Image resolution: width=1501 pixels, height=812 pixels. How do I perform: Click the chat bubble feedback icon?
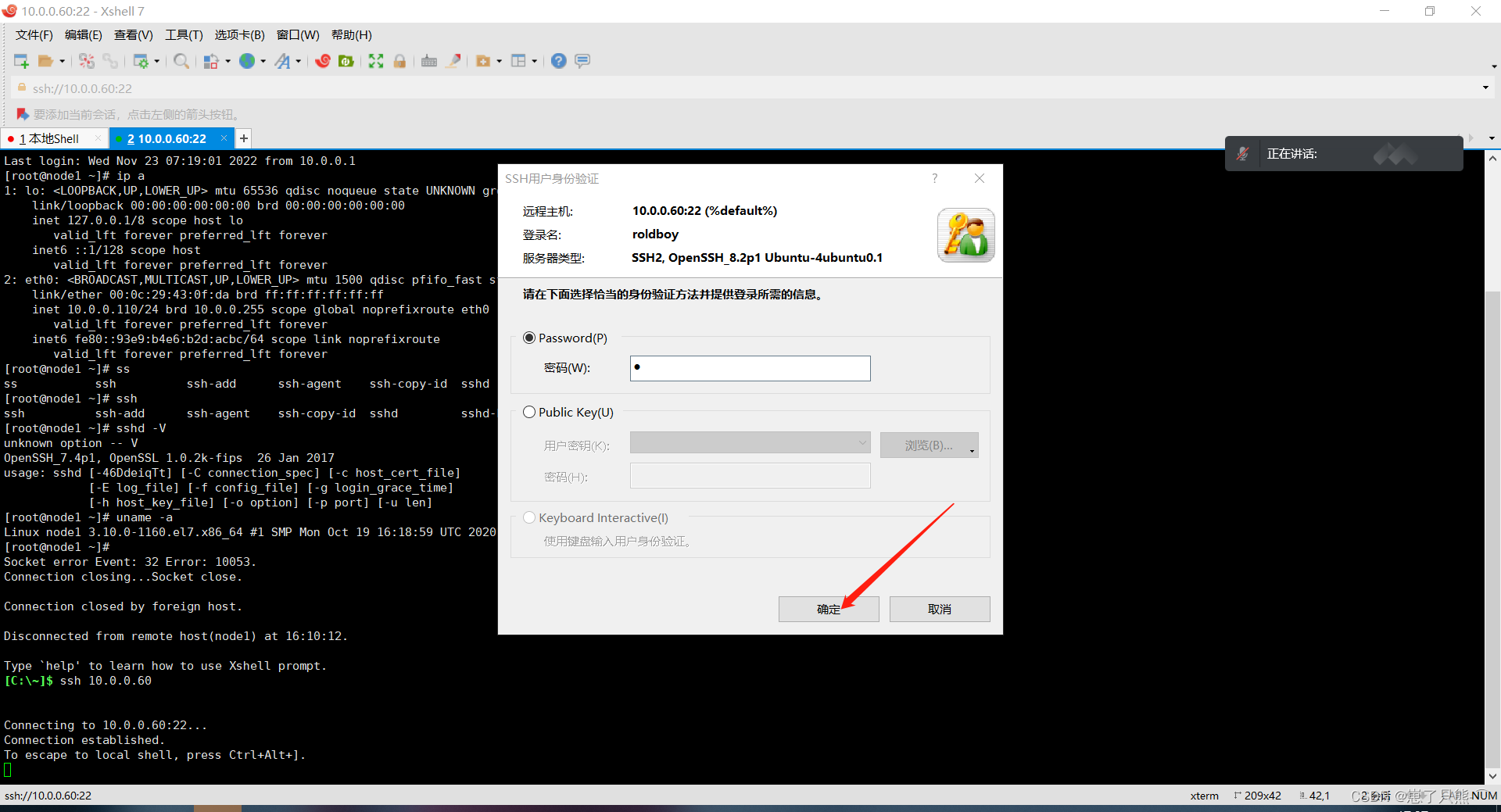point(582,61)
